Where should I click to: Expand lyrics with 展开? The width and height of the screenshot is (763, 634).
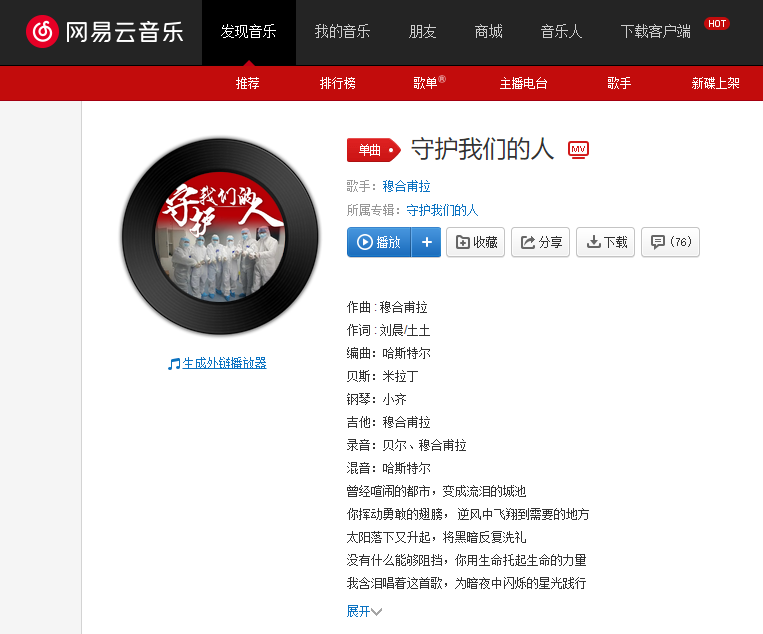coord(364,611)
